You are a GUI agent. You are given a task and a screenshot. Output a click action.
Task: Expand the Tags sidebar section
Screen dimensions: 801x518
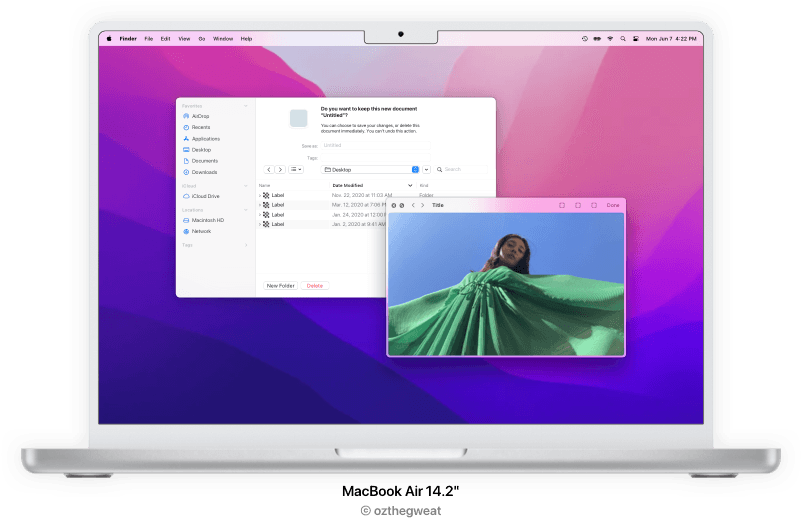click(246, 245)
